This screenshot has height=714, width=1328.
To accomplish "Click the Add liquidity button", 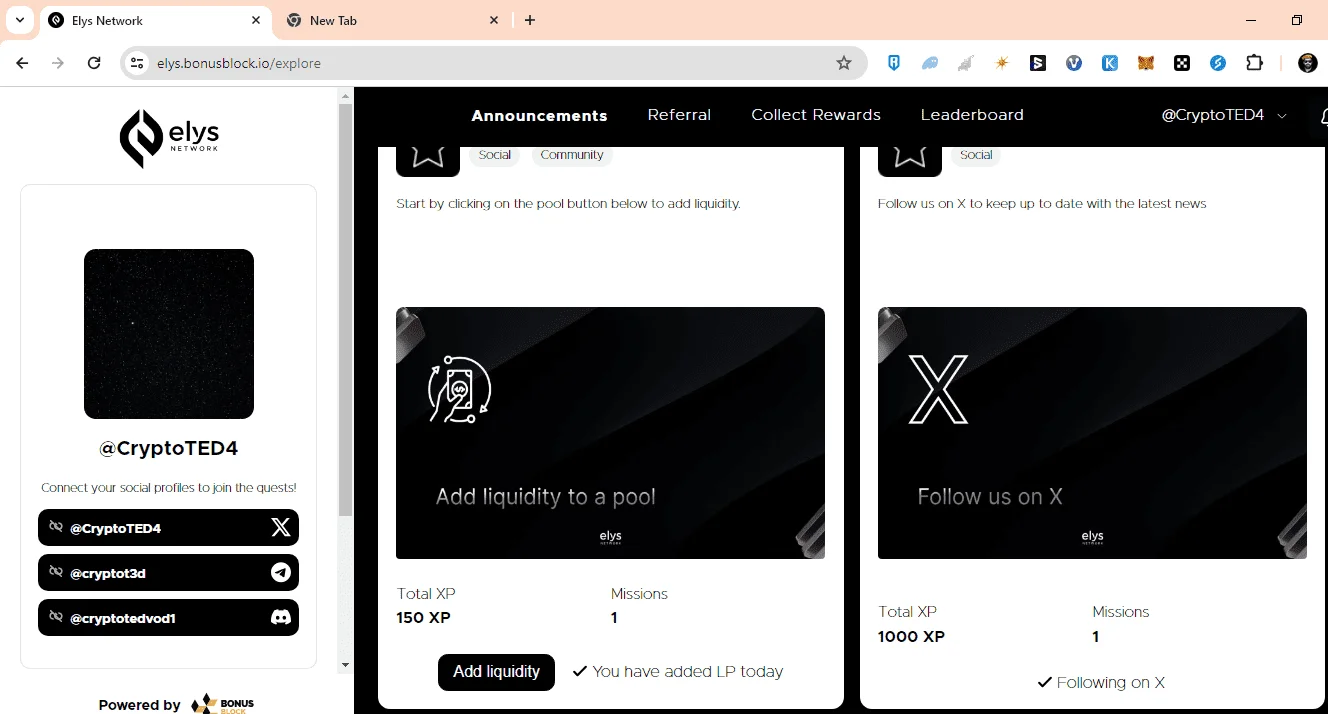I will click(x=496, y=672).
